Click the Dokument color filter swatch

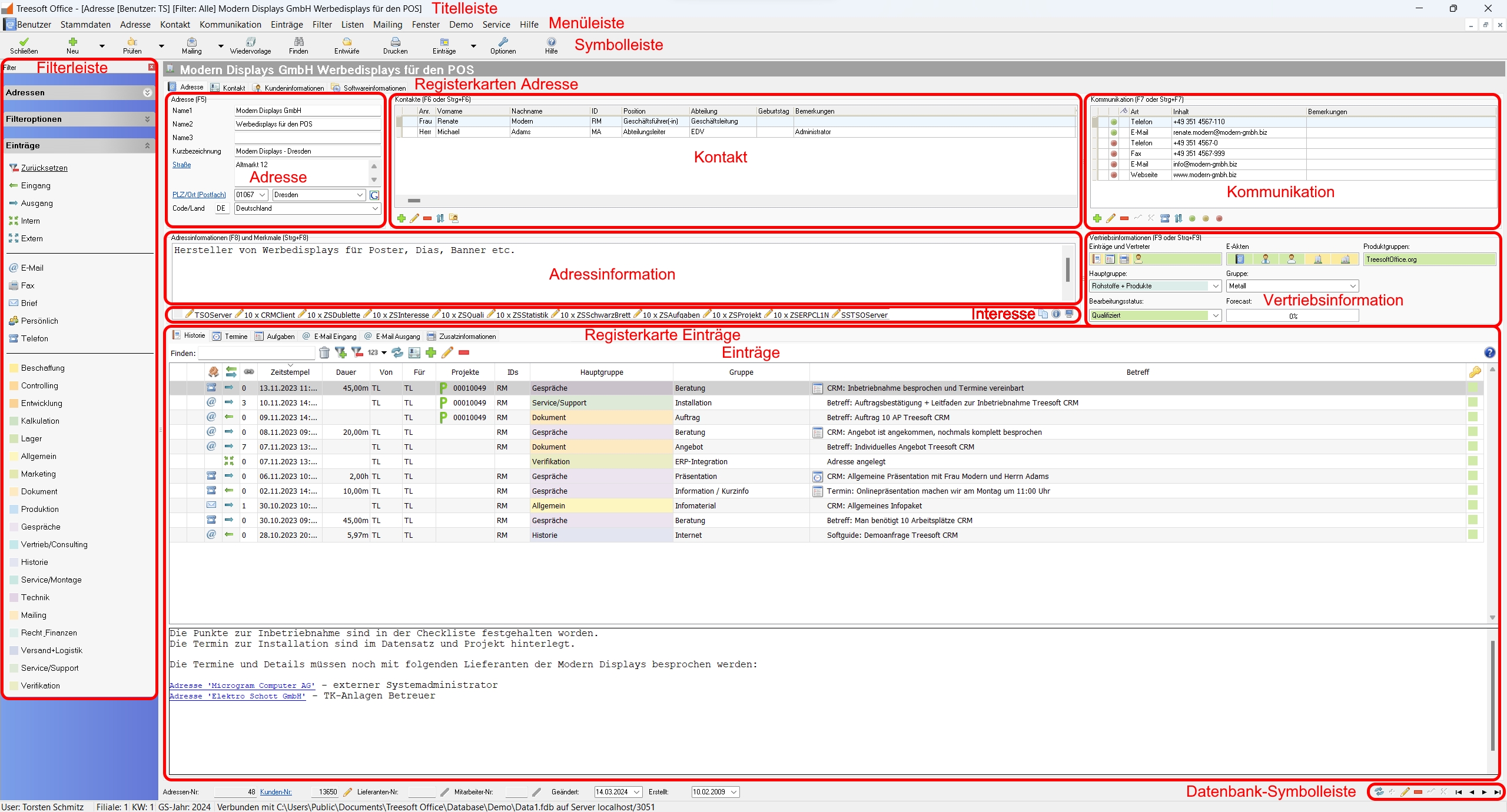(x=15, y=491)
